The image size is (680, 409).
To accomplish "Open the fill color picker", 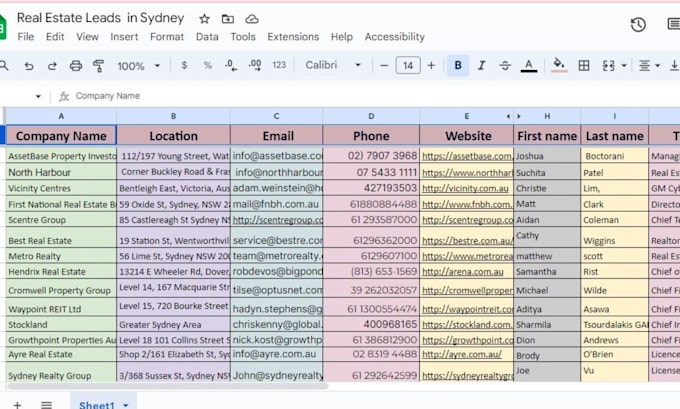I will [x=558, y=66].
